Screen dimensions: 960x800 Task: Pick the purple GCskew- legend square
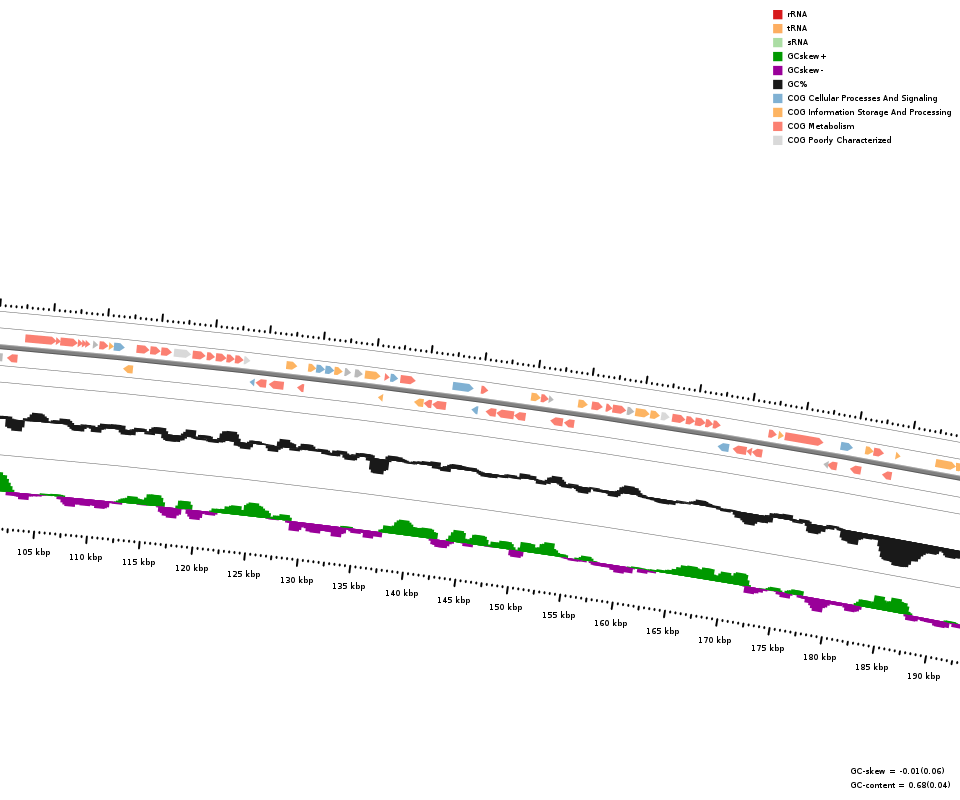click(777, 70)
